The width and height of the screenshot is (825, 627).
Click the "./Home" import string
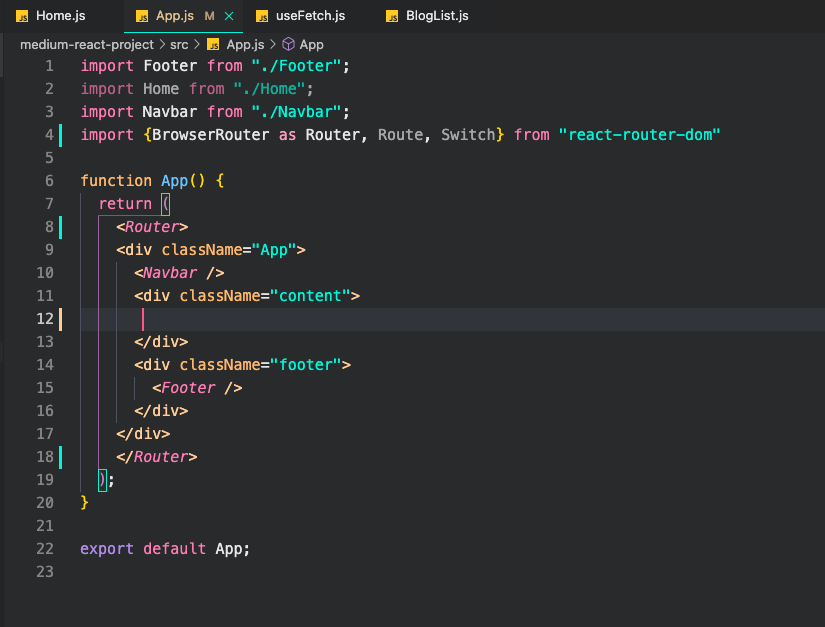click(269, 89)
